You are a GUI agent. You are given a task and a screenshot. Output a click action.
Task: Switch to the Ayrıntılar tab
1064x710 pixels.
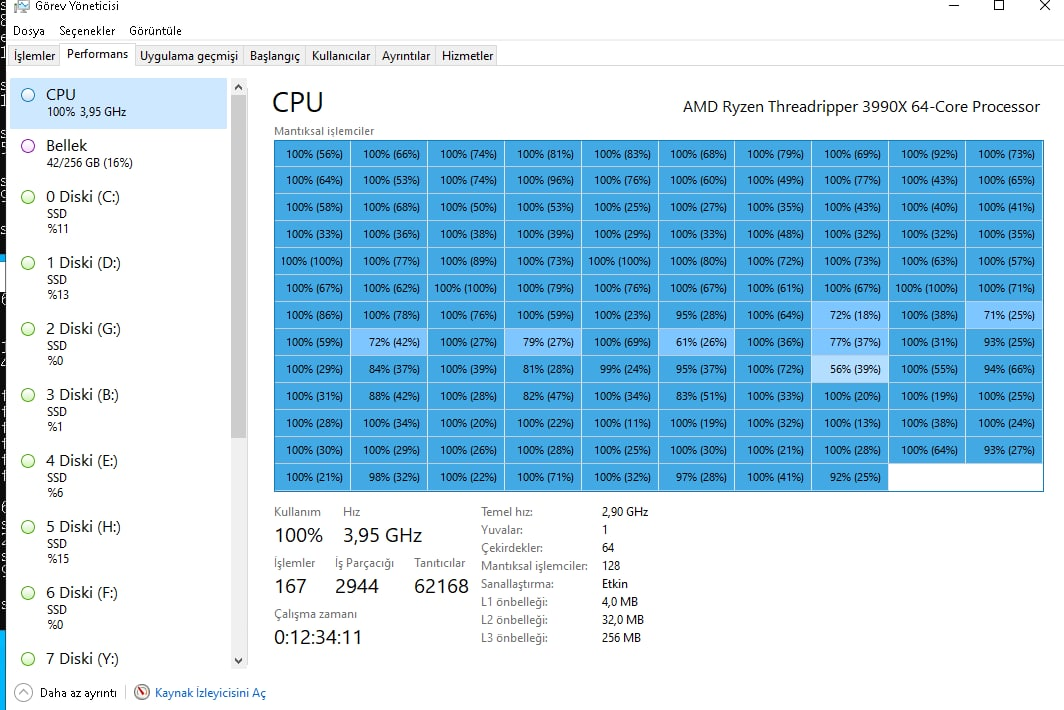tap(405, 55)
